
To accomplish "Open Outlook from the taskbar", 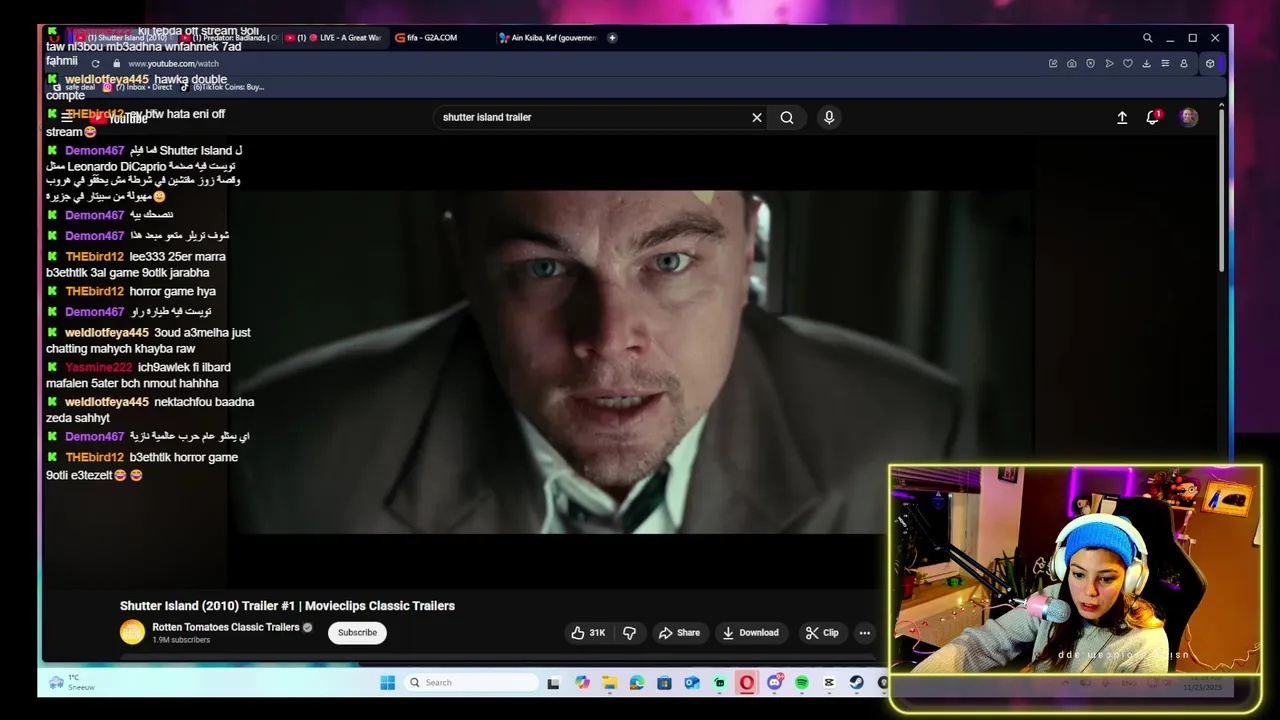I will click(692, 683).
